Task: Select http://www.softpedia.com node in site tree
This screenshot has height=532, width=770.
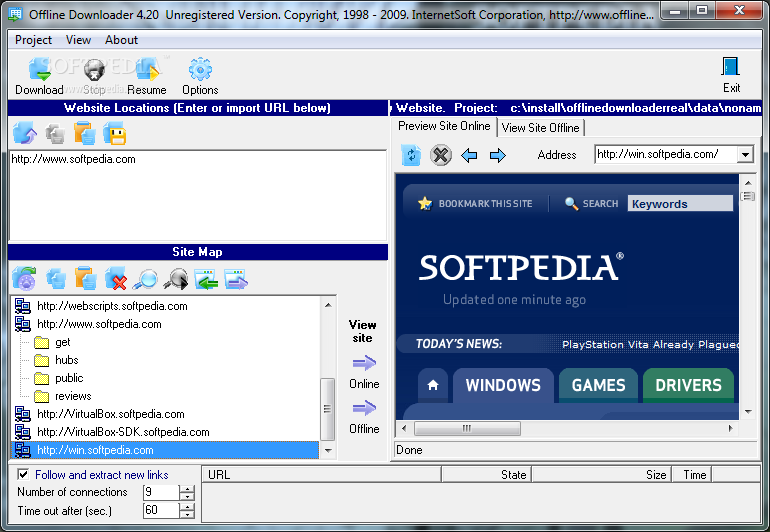Action: pos(99,324)
